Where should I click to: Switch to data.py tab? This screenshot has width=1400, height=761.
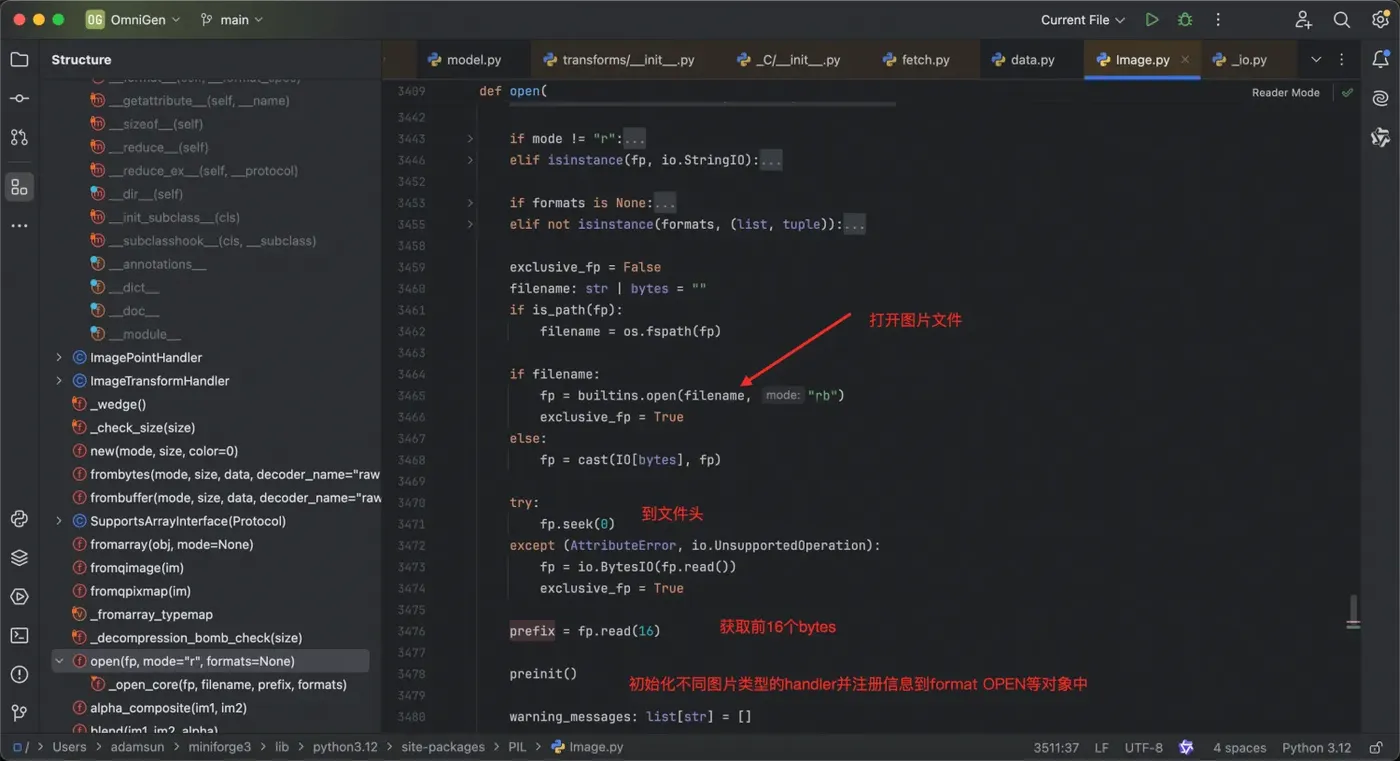pos(1023,60)
